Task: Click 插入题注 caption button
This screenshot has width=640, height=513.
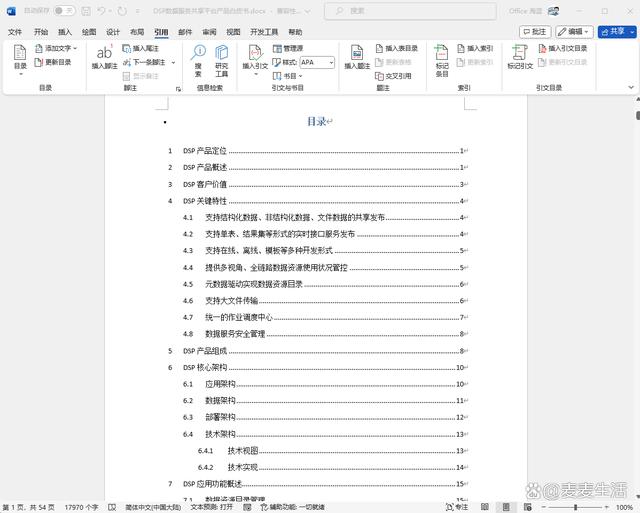Action: (357, 57)
